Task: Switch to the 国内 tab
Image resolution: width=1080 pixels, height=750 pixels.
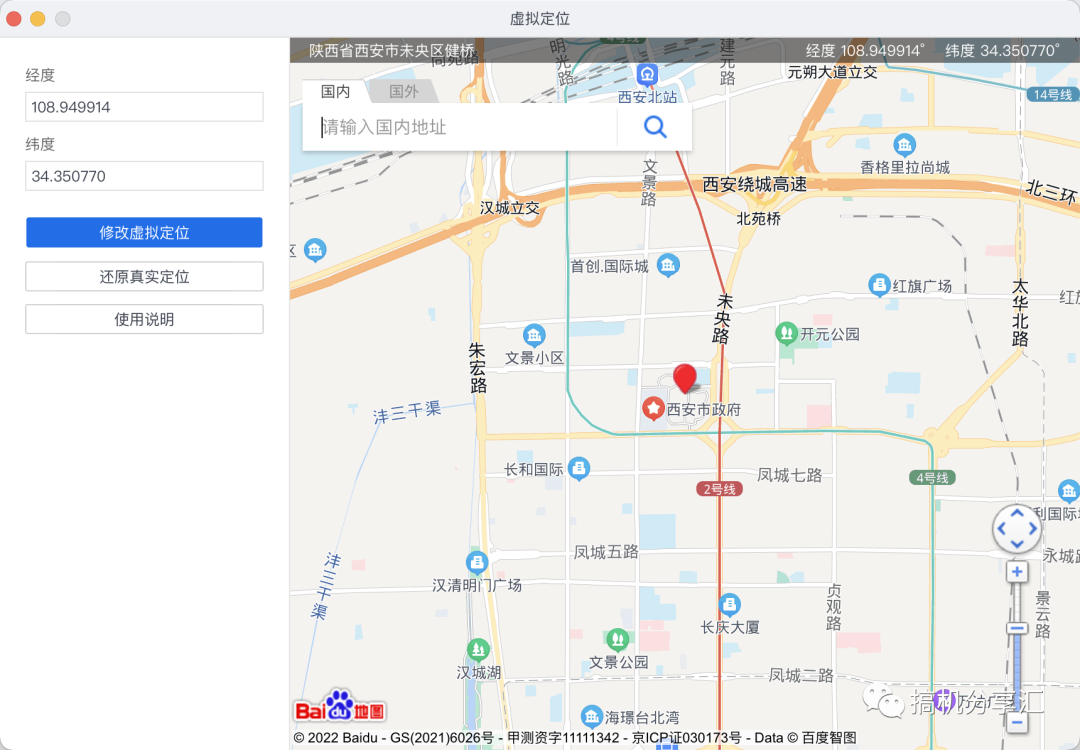Action: point(335,92)
